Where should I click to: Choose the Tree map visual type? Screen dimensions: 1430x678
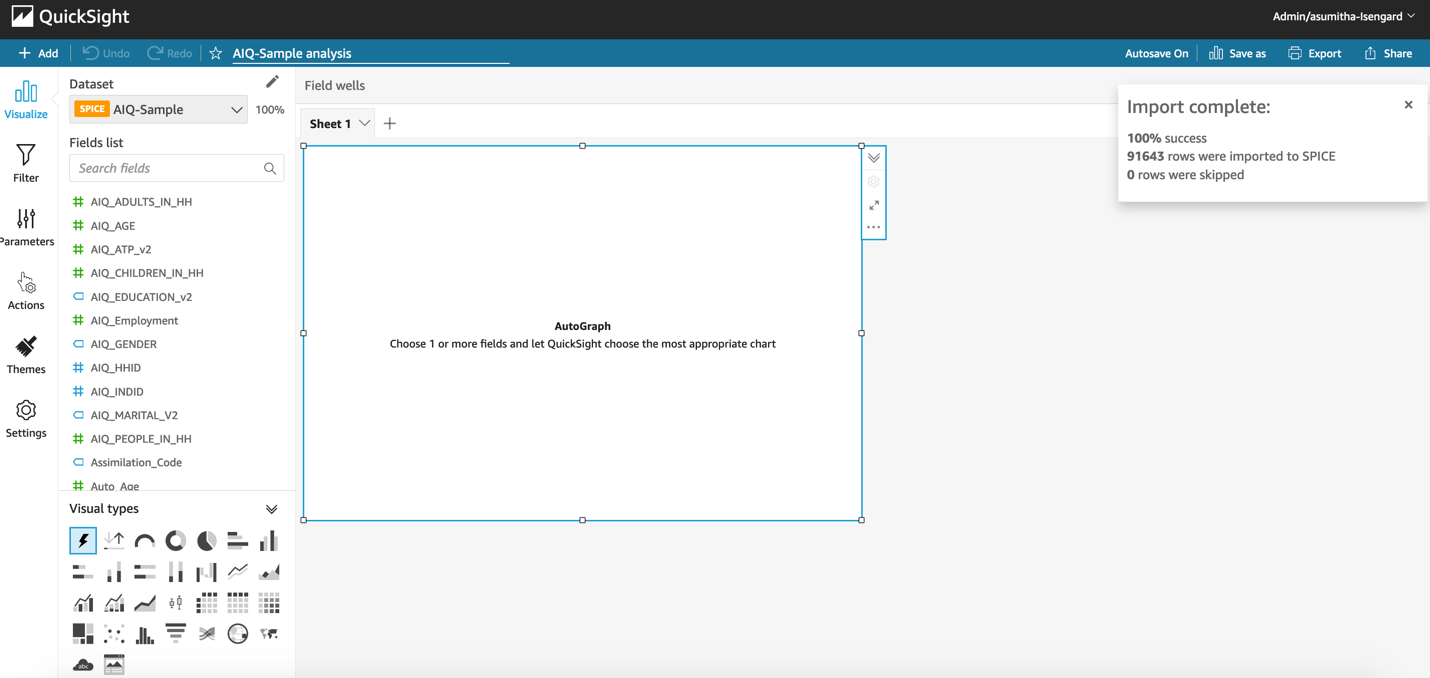click(83, 634)
